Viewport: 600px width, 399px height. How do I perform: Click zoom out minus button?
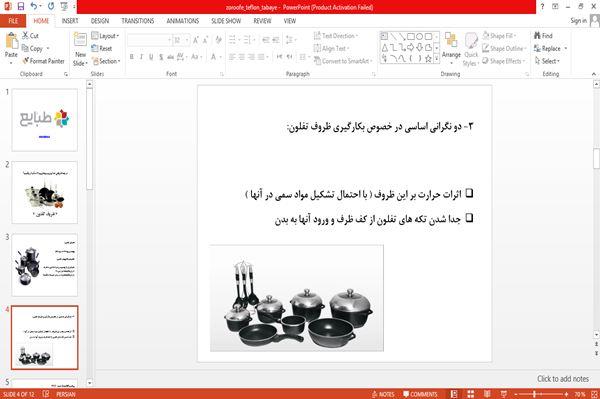coord(516,394)
